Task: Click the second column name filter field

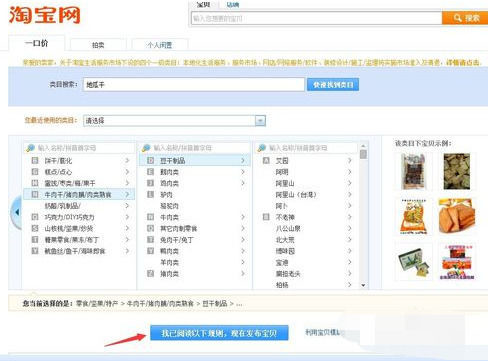Action: pos(195,148)
